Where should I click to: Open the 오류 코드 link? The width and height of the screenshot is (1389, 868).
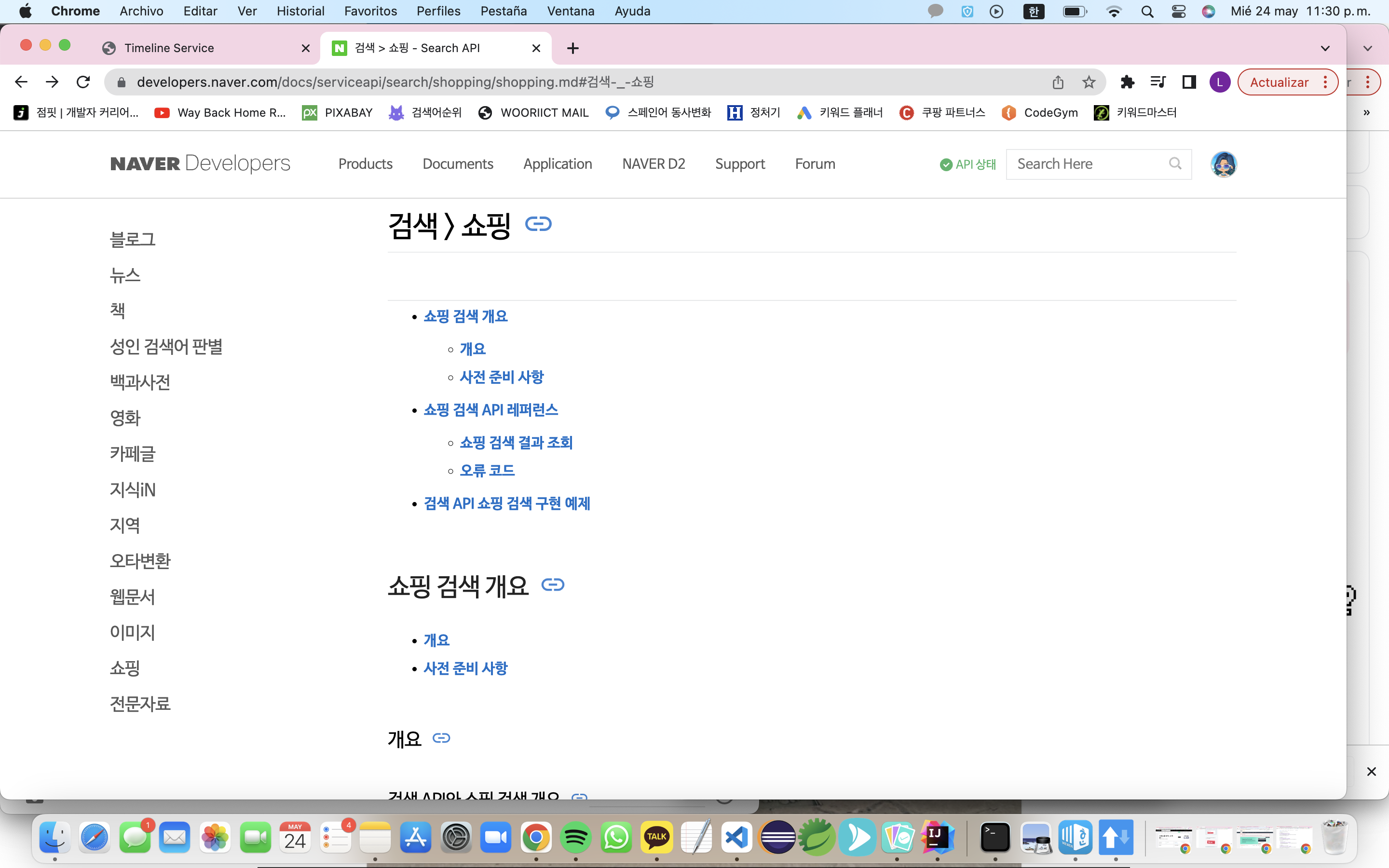(487, 471)
